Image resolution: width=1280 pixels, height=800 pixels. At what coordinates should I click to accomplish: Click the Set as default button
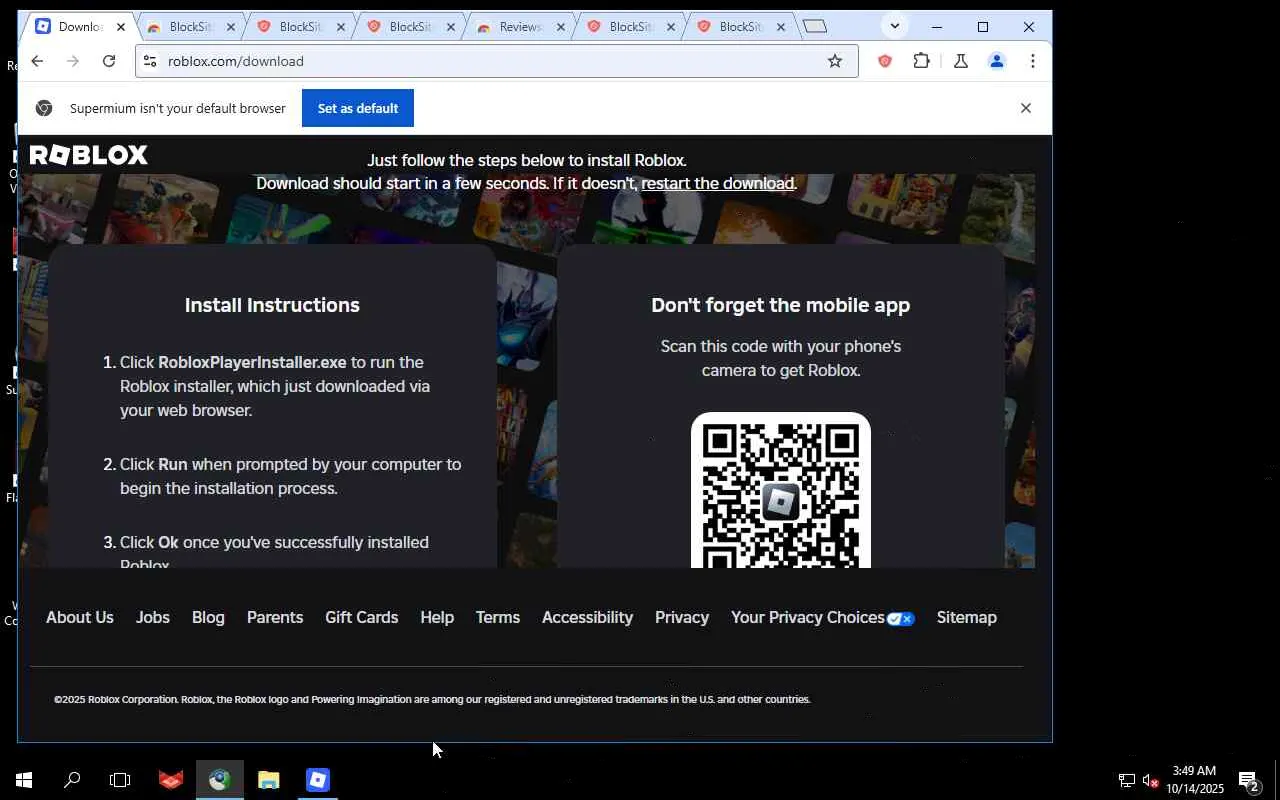[x=358, y=108]
